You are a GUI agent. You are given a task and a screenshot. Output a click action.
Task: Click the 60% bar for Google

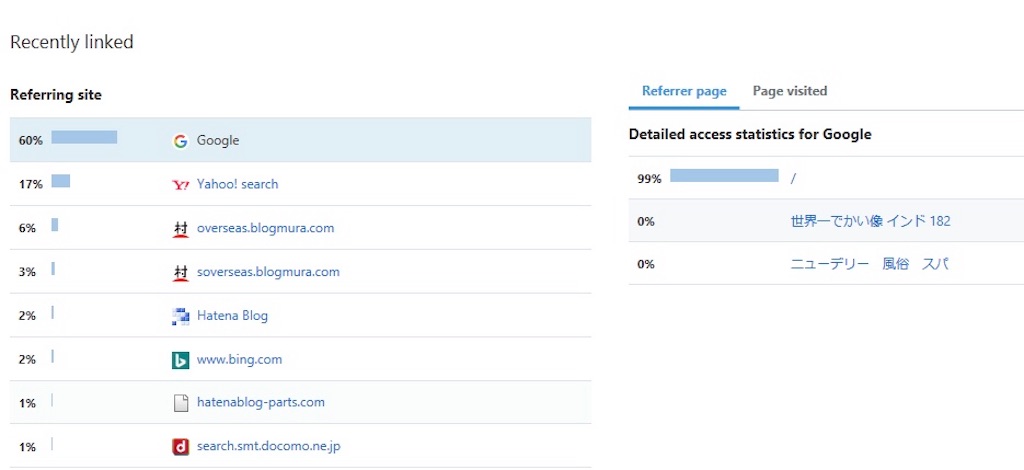pyautogui.click(x=84, y=137)
